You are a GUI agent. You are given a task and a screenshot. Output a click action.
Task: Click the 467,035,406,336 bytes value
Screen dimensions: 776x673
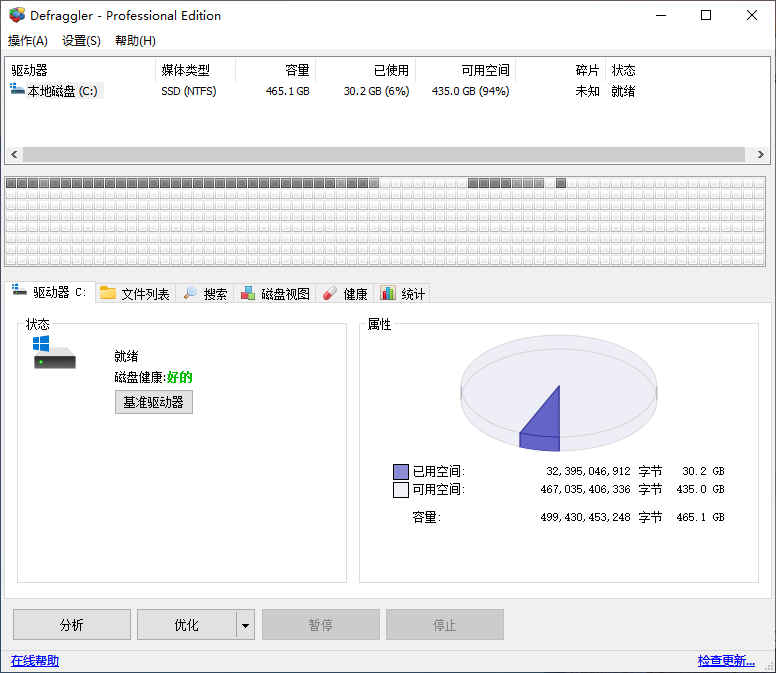(x=585, y=489)
